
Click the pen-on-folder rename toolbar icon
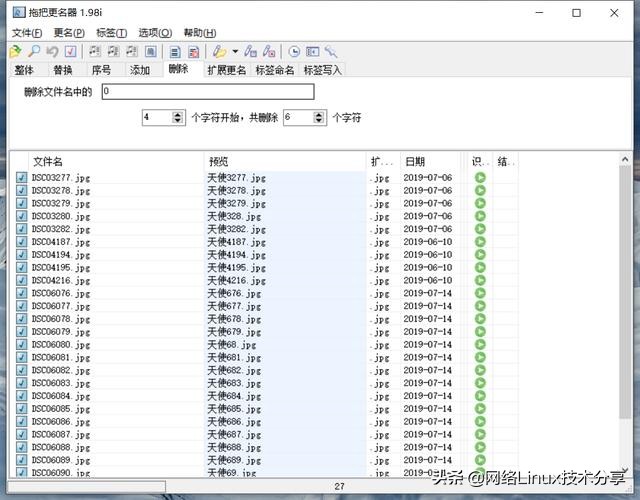tap(219, 51)
